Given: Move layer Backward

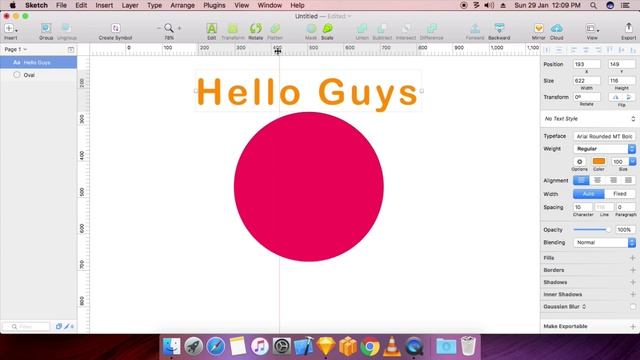Looking at the screenshot, I should [499, 28].
